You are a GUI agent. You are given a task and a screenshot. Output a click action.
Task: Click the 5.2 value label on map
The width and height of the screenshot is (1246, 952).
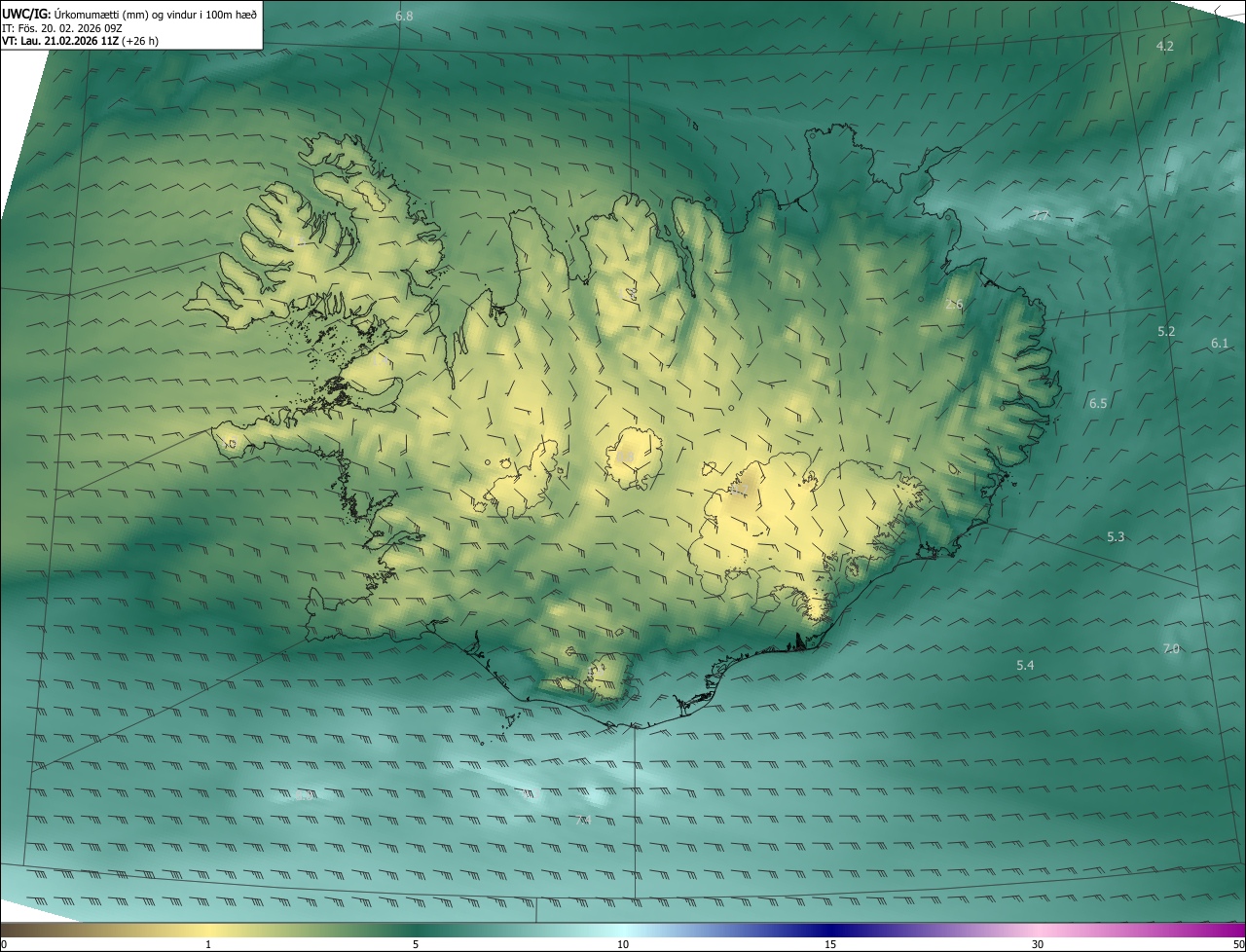pyautogui.click(x=1166, y=332)
